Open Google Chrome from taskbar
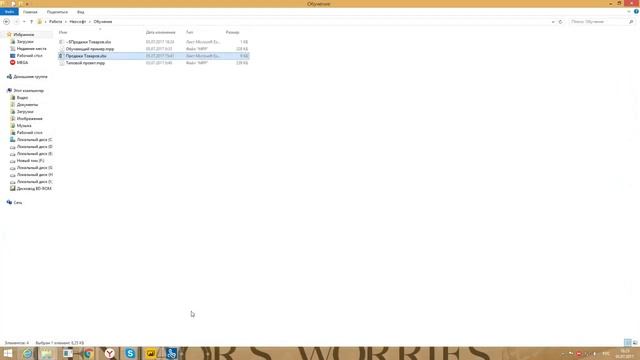This screenshot has width=640, height=360. 87,353
